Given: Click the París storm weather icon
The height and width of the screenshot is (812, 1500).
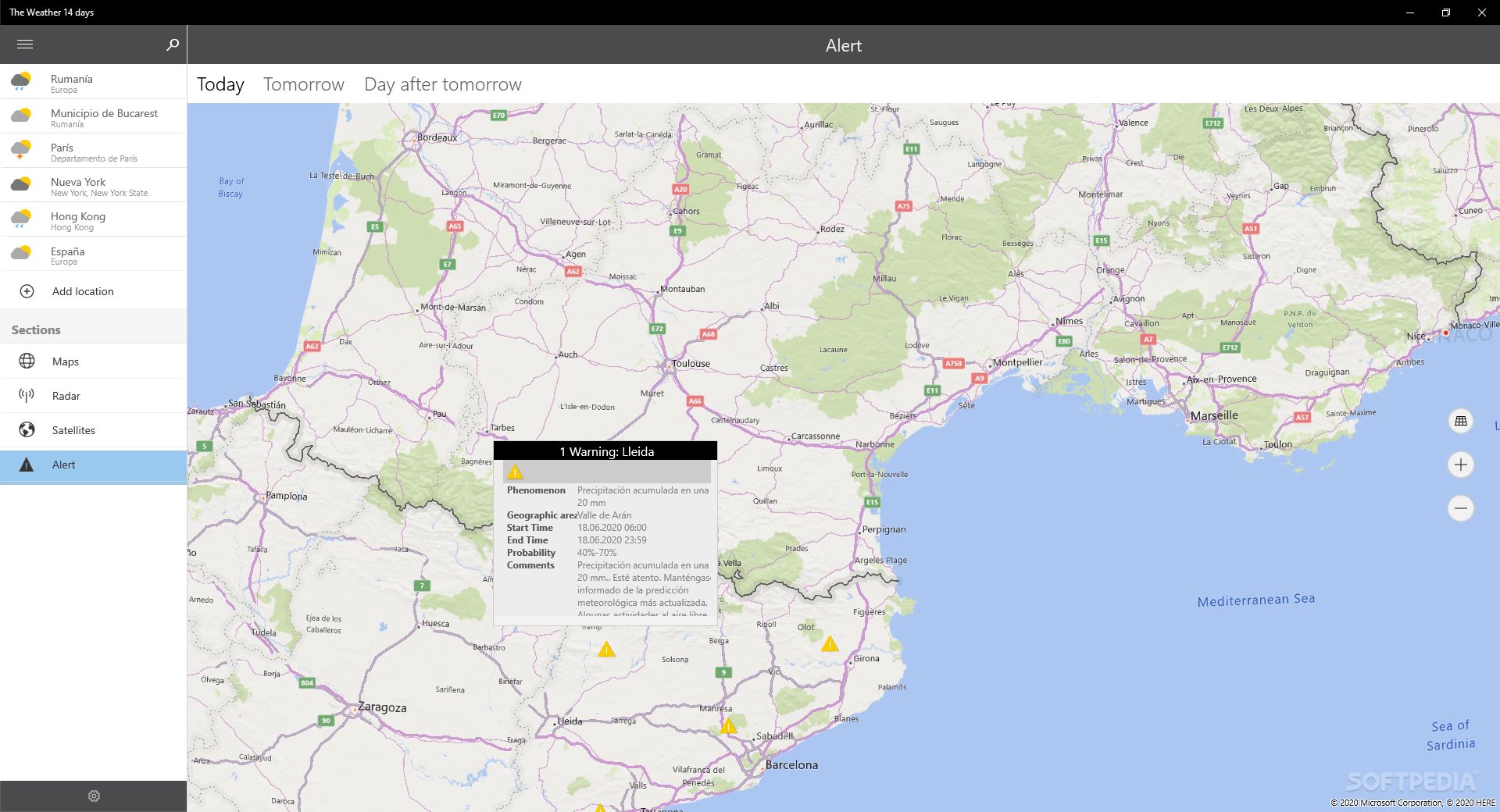Looking at the screenshot, I should click(21, 150).
